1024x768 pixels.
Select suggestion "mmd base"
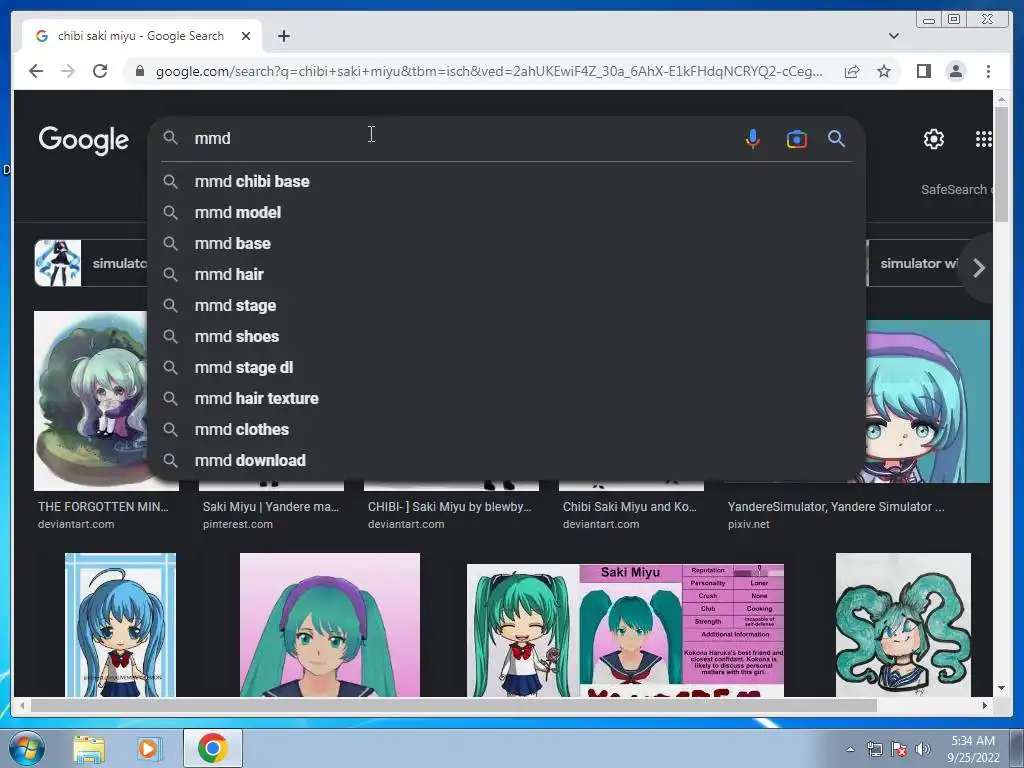tap(506, 244)
